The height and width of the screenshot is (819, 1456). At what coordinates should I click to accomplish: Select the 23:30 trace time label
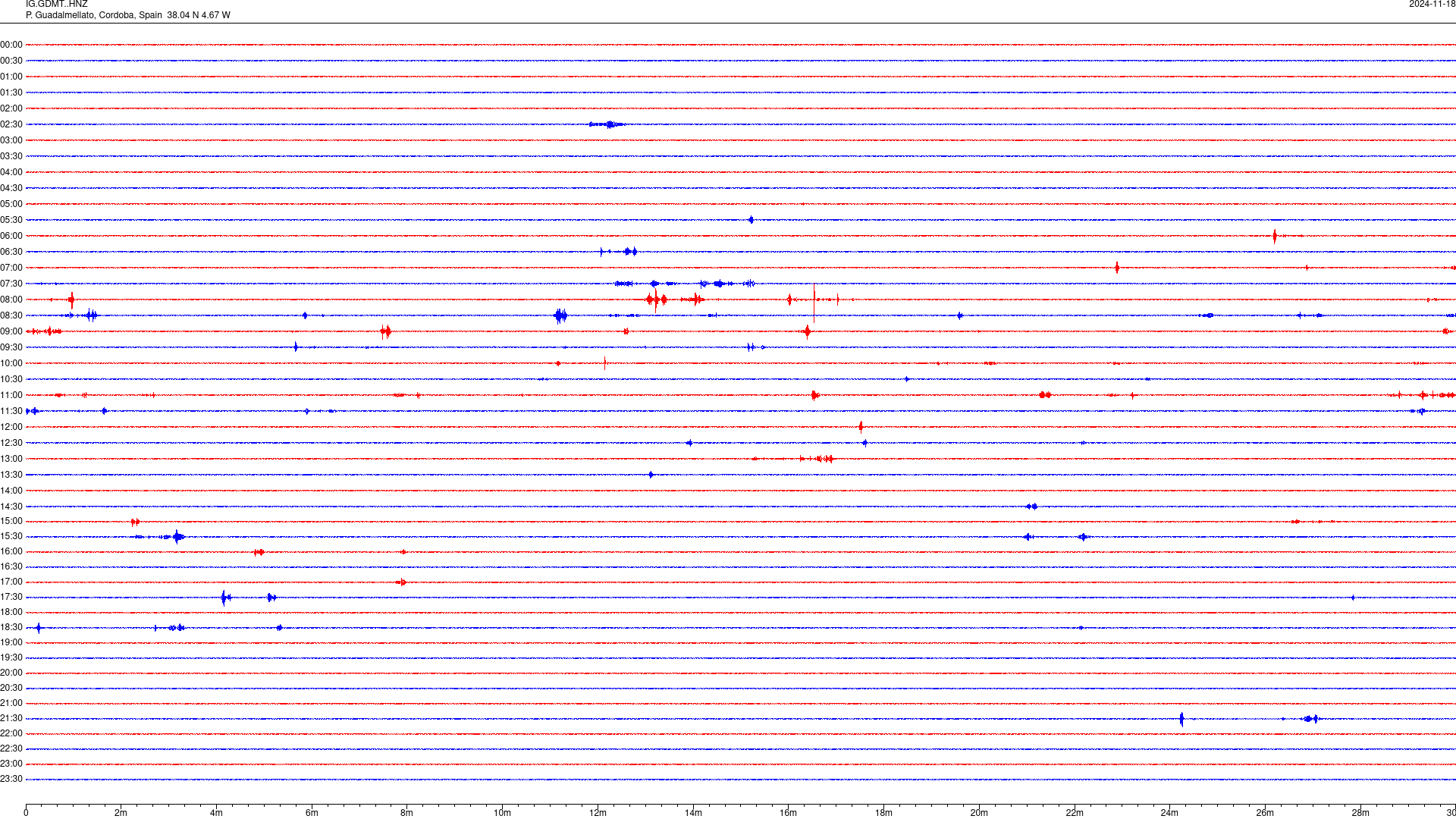11,779
